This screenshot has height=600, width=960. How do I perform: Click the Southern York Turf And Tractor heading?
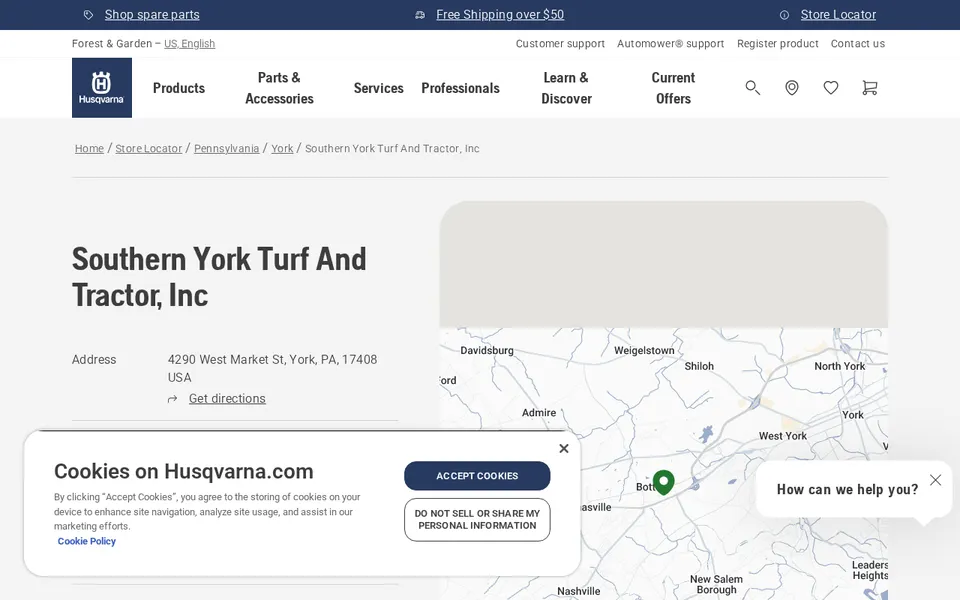tap(219, 277)
